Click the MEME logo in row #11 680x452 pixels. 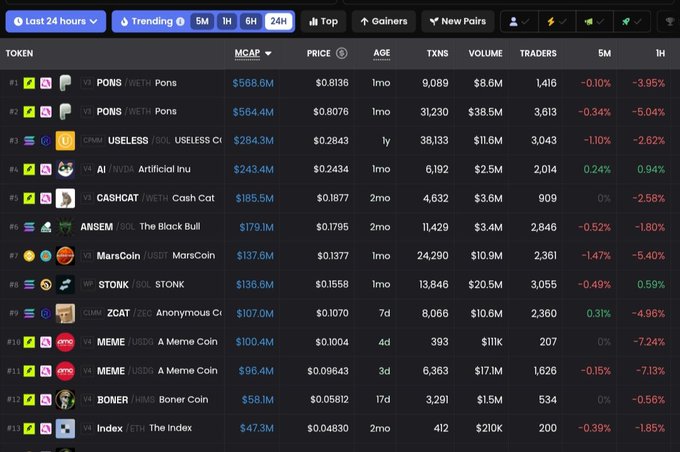(x=65, y=371)
